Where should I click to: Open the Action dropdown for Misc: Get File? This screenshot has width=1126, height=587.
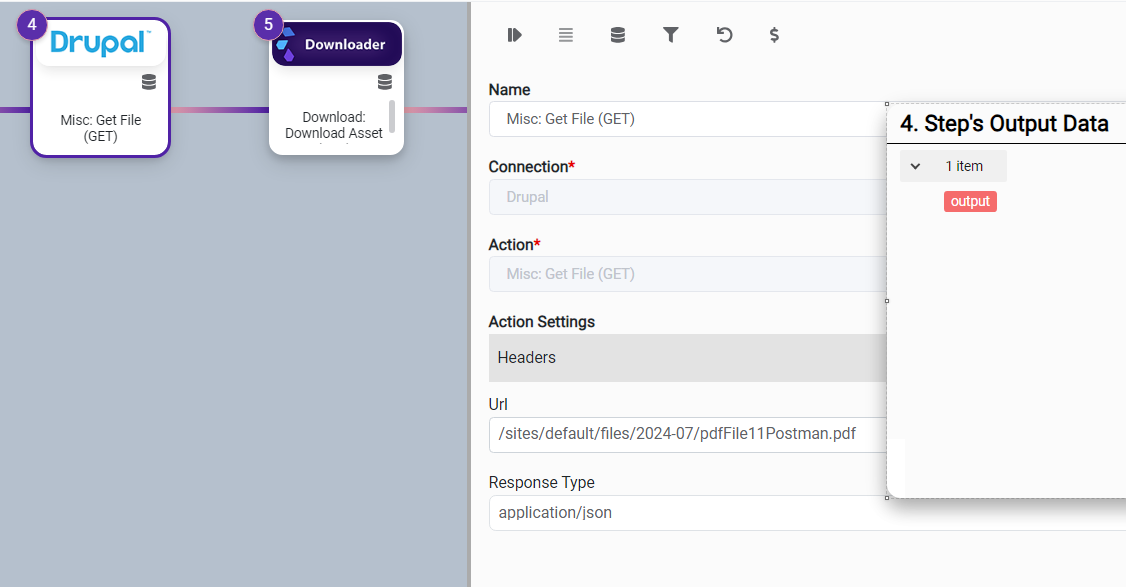(687, 274)
